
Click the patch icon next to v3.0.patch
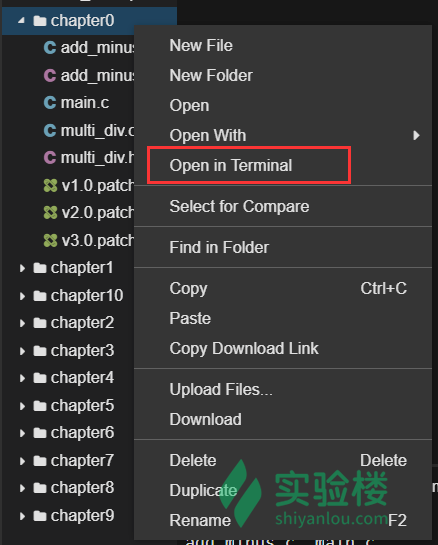50,240
